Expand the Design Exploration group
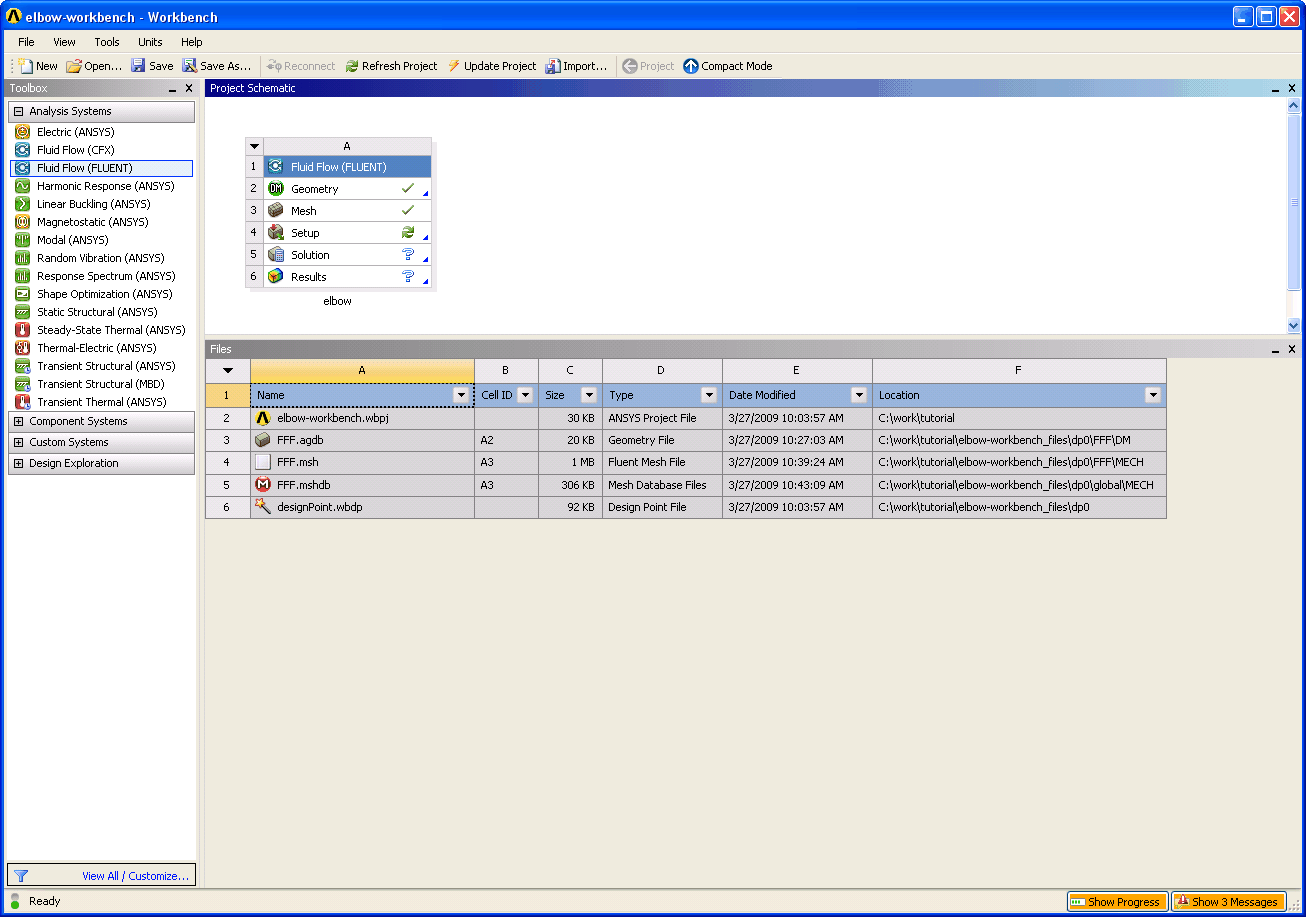Viewport: 1306px width, 917px height. pyautogui.click(x=19, y=464)
